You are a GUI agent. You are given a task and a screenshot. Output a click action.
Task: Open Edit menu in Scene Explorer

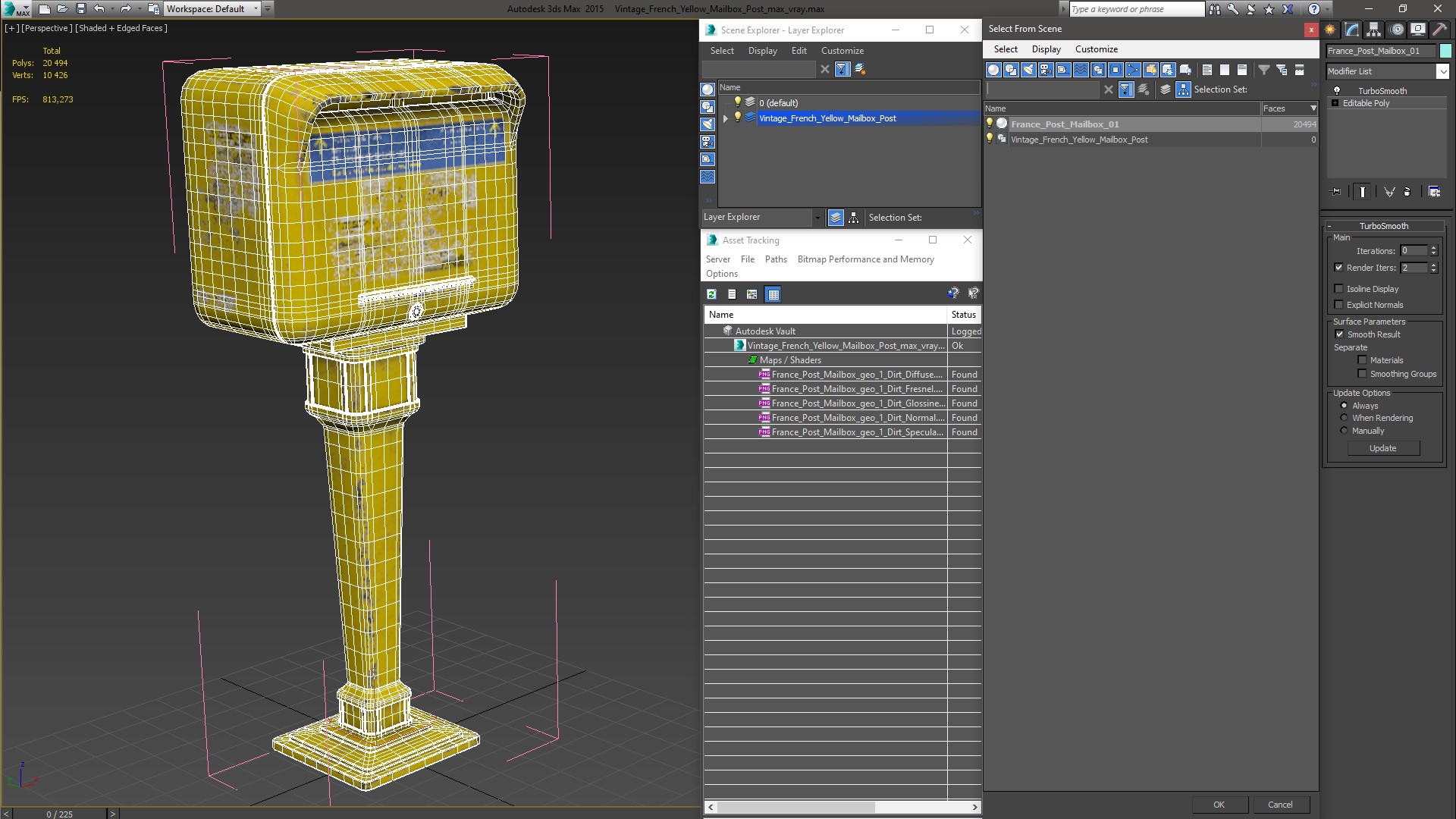point(799,51)
